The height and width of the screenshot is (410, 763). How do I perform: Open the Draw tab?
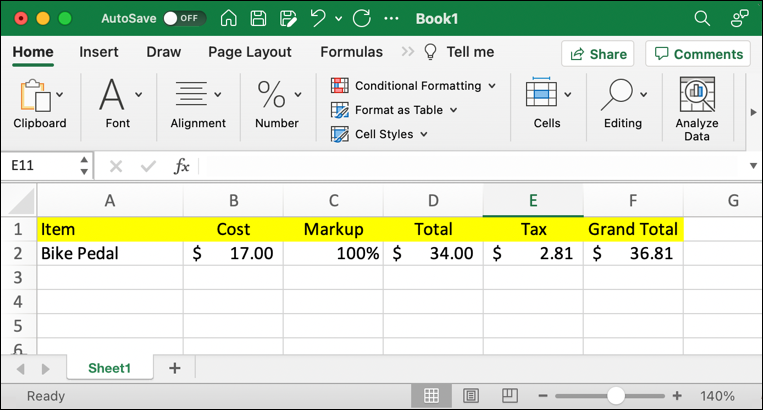click(x=164, y=52)
